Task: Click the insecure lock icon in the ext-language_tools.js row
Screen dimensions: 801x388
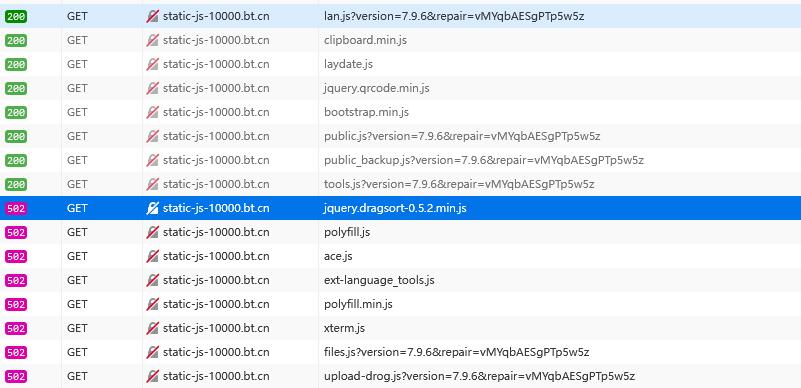Action: pyautogui.click(x=152, y=280)
